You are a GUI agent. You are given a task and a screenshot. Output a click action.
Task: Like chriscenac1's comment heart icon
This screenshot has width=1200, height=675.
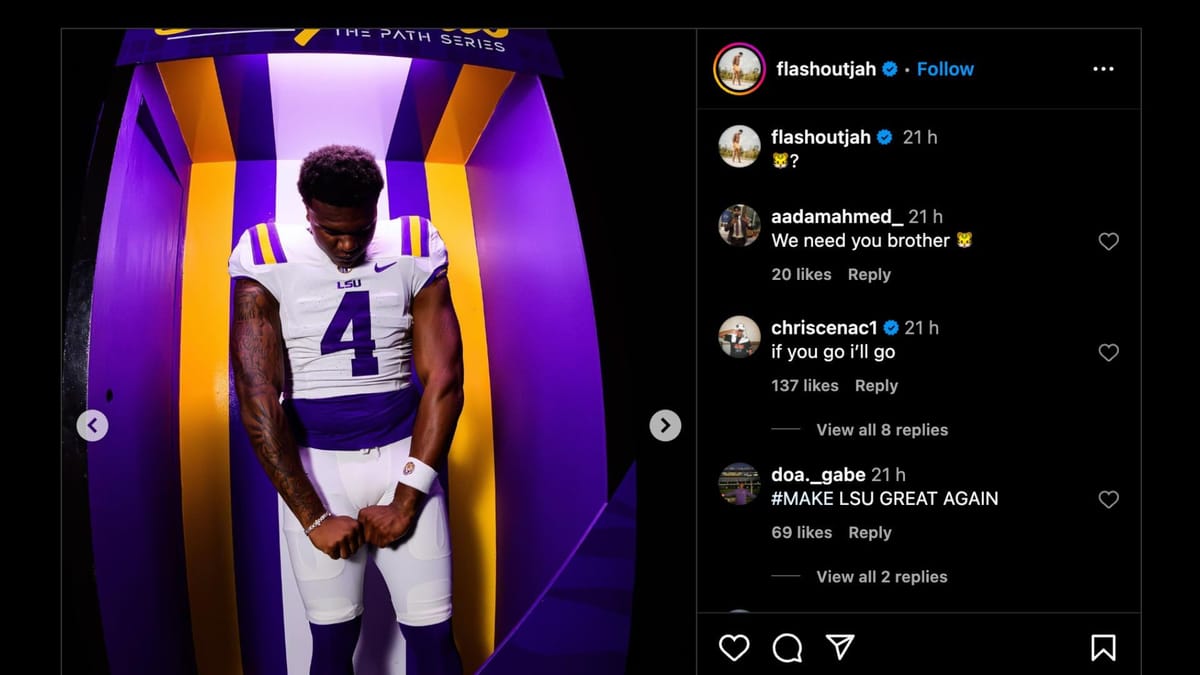click(1108, 352)
